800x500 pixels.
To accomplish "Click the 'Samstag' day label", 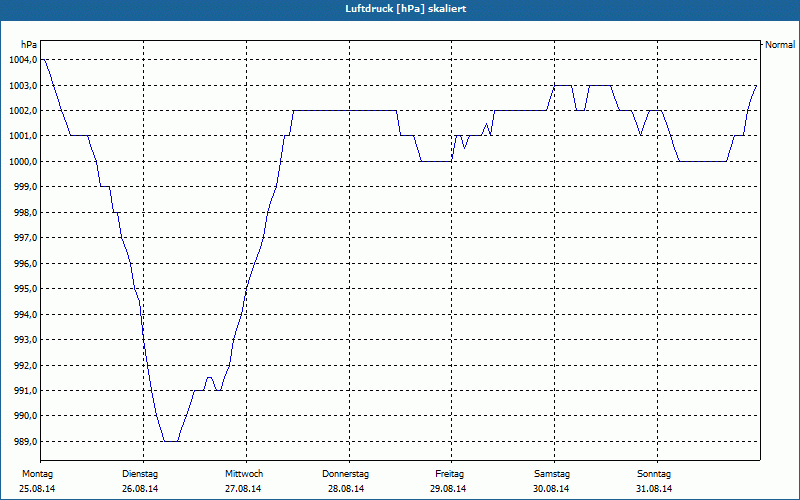I will point(552,474).
